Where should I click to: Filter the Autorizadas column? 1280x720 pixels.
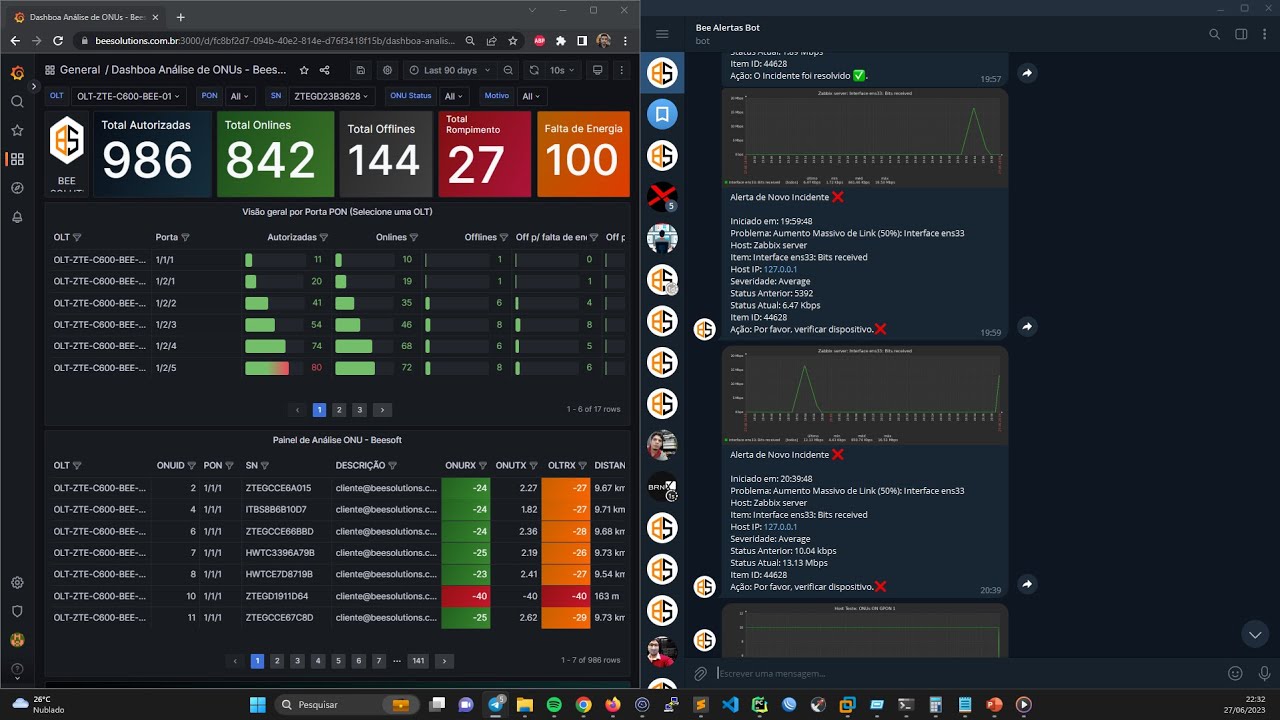(323, 238)
